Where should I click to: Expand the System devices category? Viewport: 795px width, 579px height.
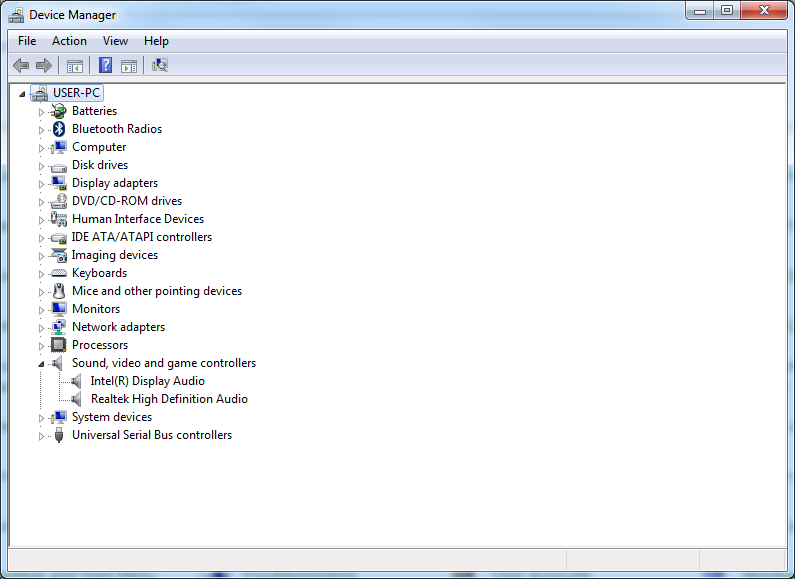tap(41, 418)
